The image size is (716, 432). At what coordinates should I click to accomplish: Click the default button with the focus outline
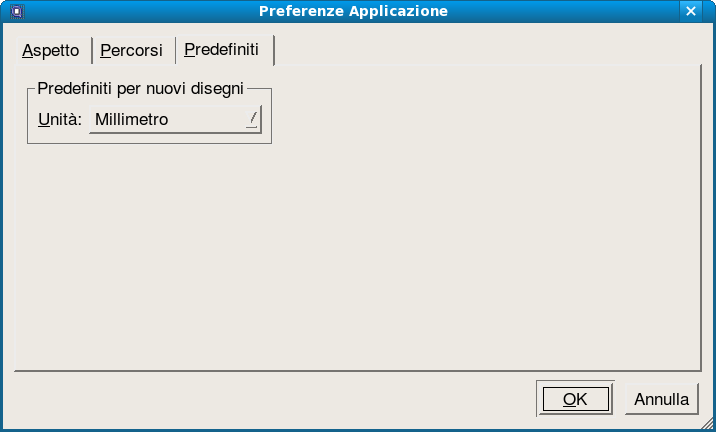tap(575, 399)
